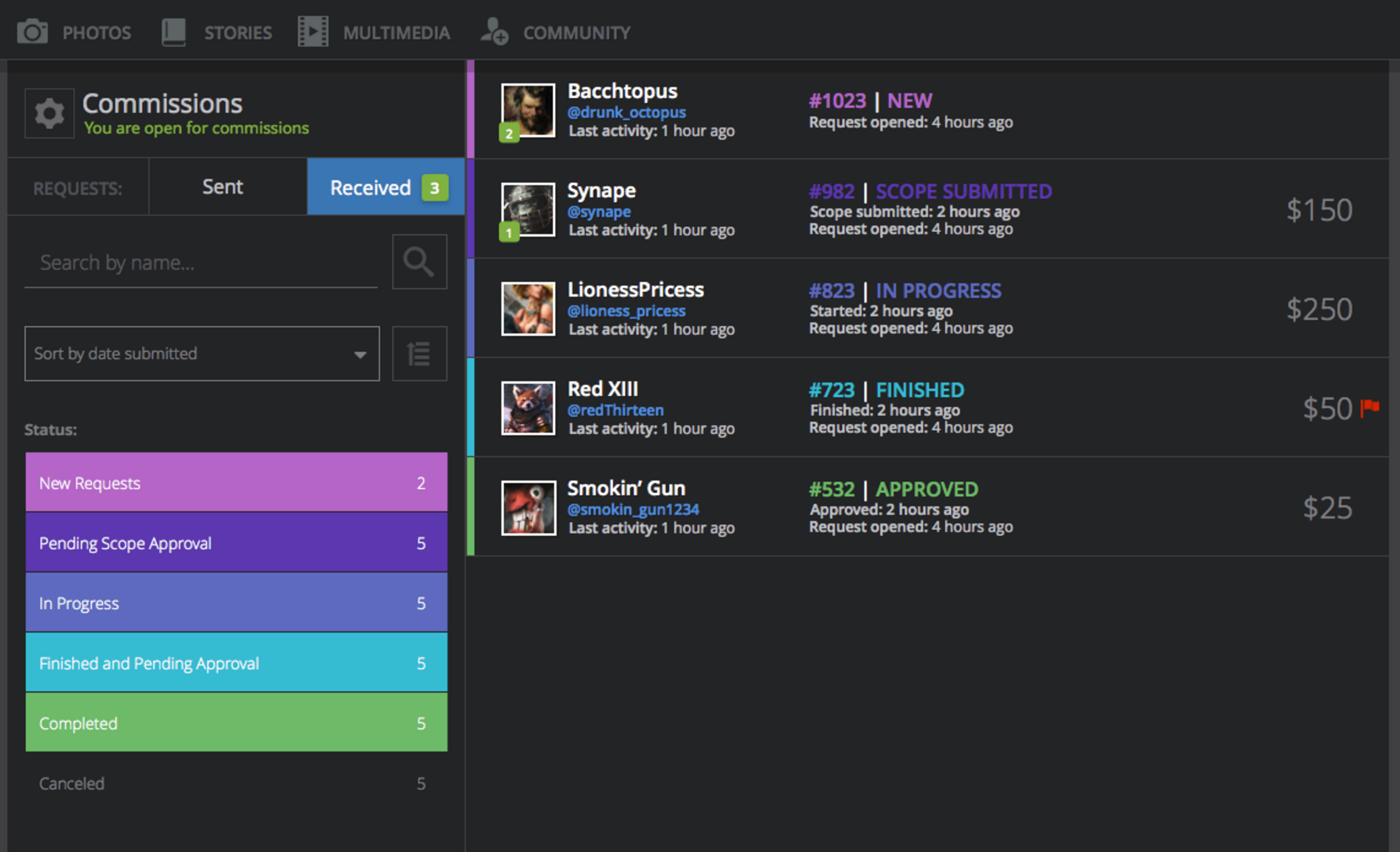
Task: Toggle Pending Scope Approval filter
Action: click(x=236, y=542)
